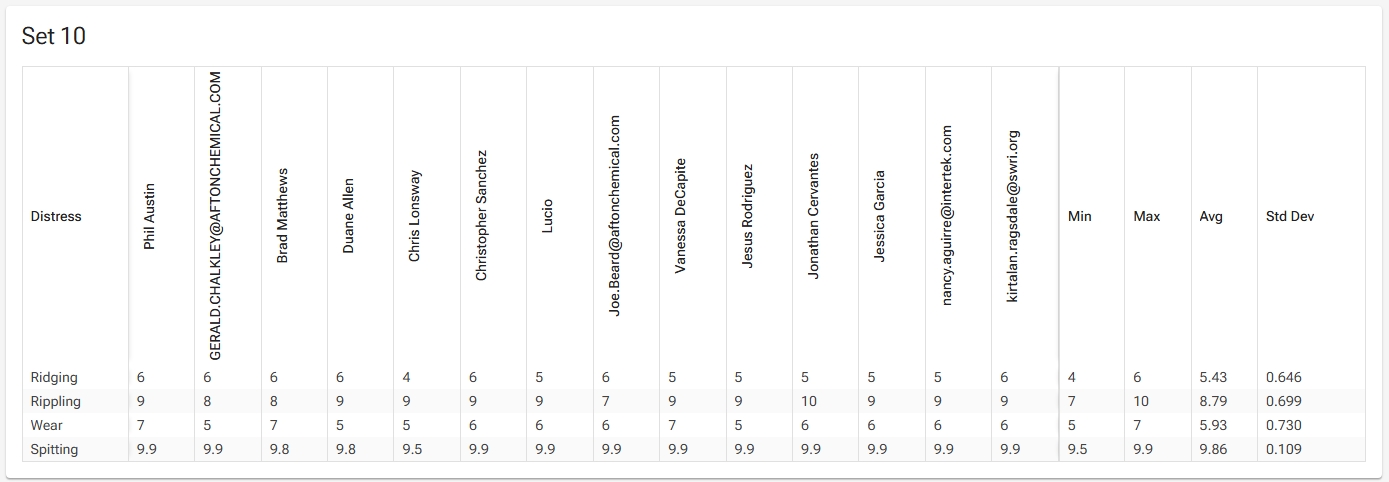1389x482 pixels.
Task: Click the Ridging row label
Action: tap(54, 377)
